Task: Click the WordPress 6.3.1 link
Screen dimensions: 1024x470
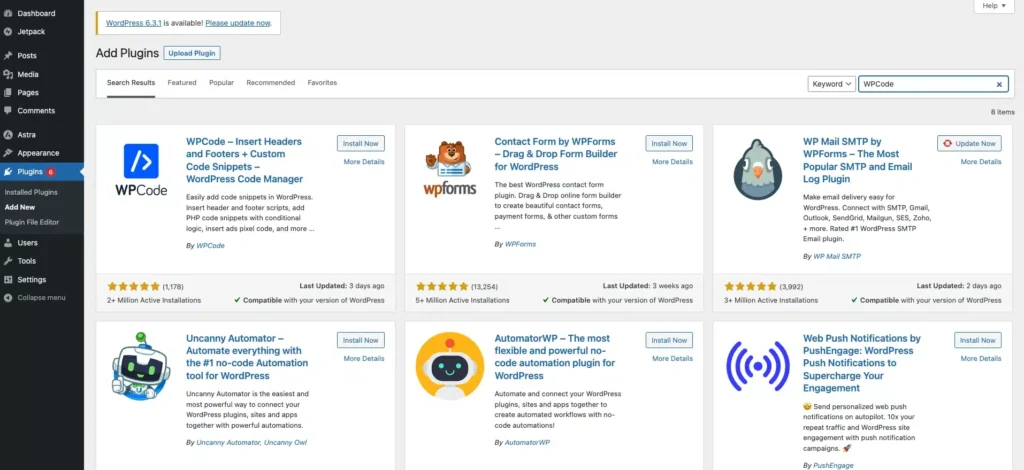Action: point(133,23)
